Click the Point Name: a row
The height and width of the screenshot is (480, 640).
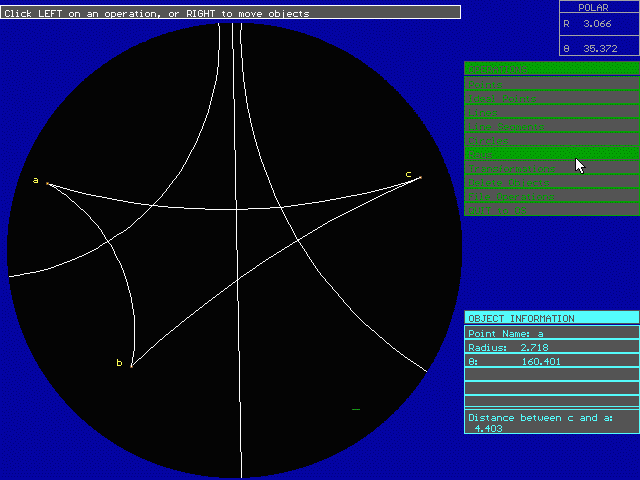click(552, 333)
